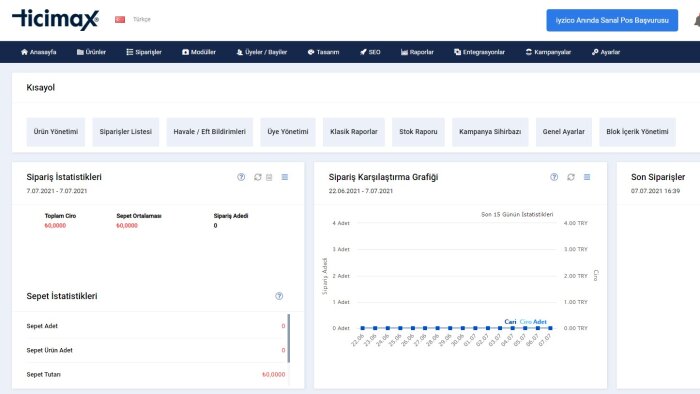This screenshot has height=394, width=700.
Task: Click the date range 22.06.2021 - 7.07.2021
Action: tap(361, 191)
